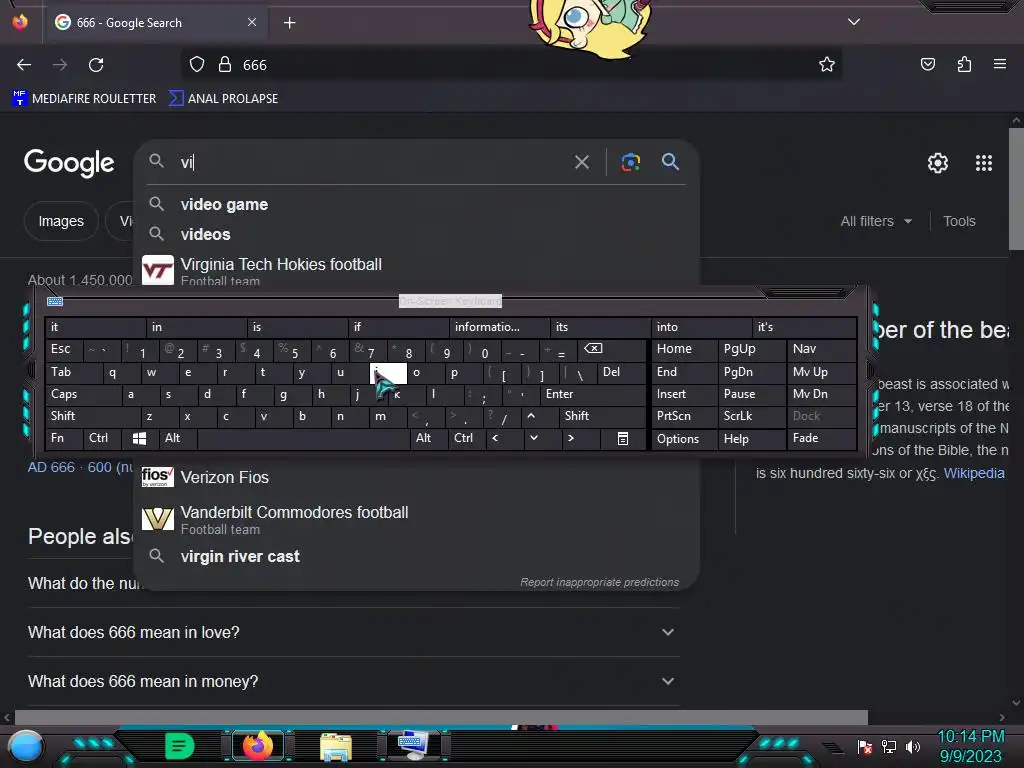This screenshot has height=768, width=1024.
Task: Select Virginia Tech Hokies football suggestion
Action: click(417, 270)
